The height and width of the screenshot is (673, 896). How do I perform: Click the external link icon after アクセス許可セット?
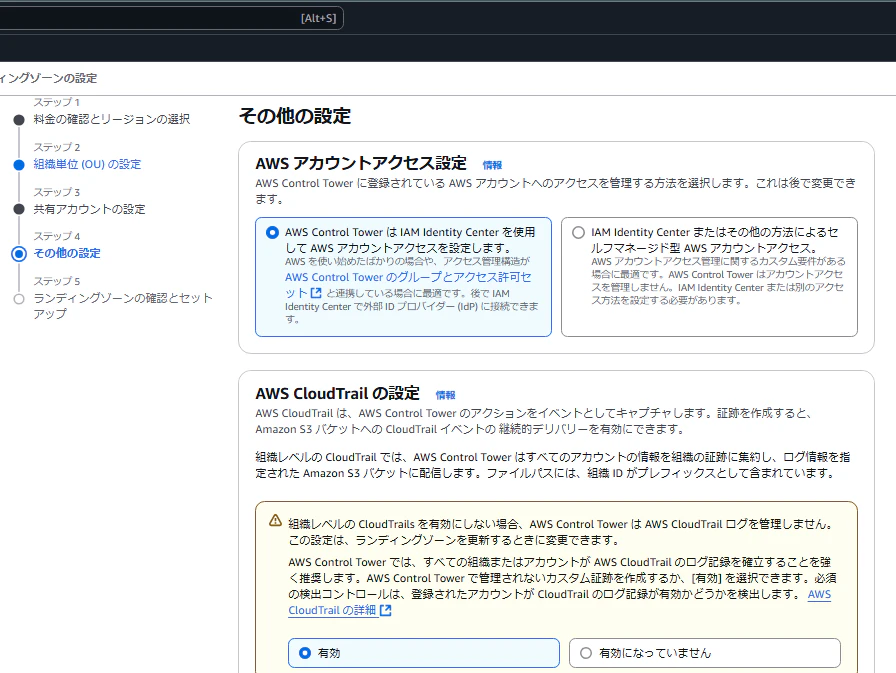[x=316, y=293]
